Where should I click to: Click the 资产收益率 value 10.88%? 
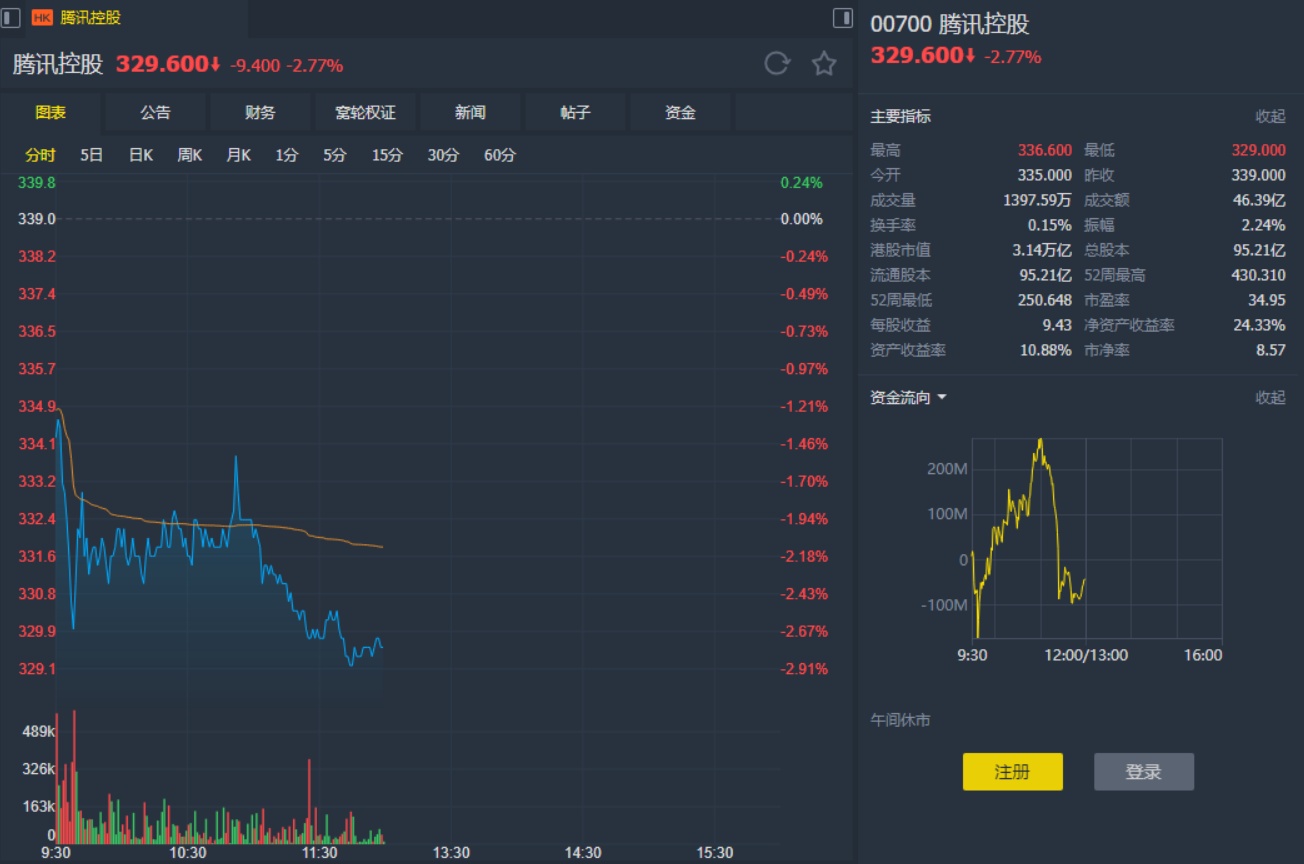(1046, 350)
